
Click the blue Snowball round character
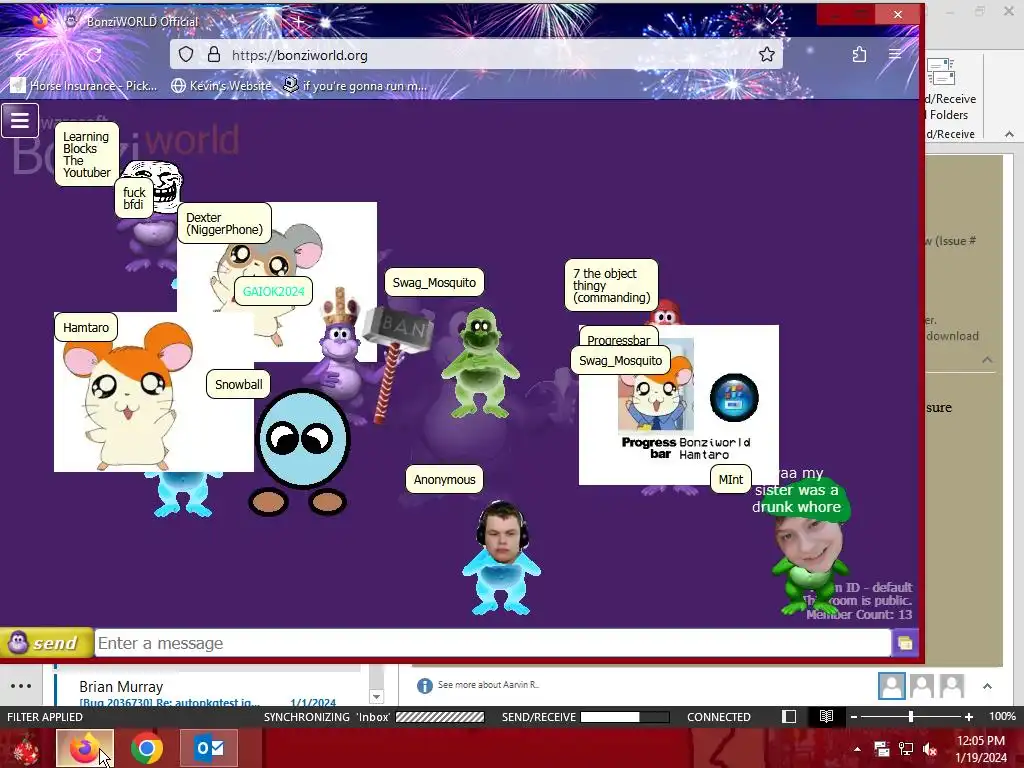click(300, 452)
